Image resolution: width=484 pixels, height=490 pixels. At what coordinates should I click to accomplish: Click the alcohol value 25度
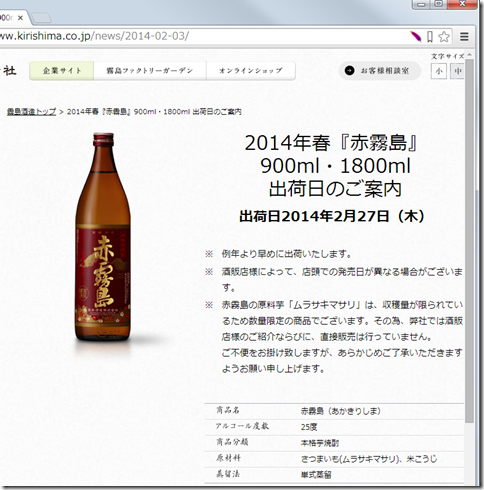pos(309,427)
